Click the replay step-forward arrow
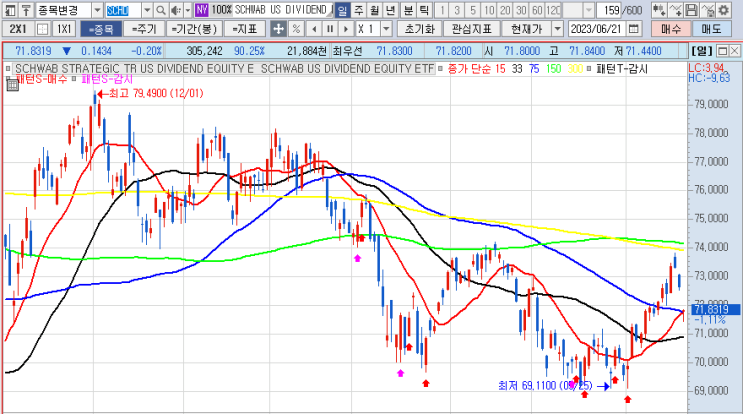 tap(346, 29)
